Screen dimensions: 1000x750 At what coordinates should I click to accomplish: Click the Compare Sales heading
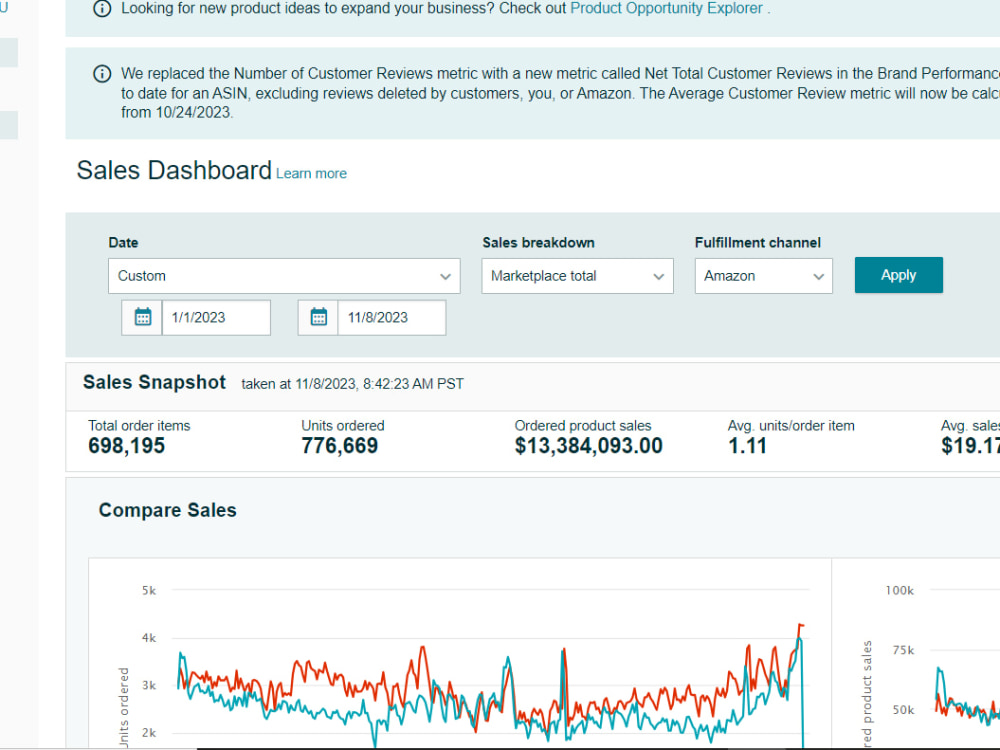[x=168, y=510]
